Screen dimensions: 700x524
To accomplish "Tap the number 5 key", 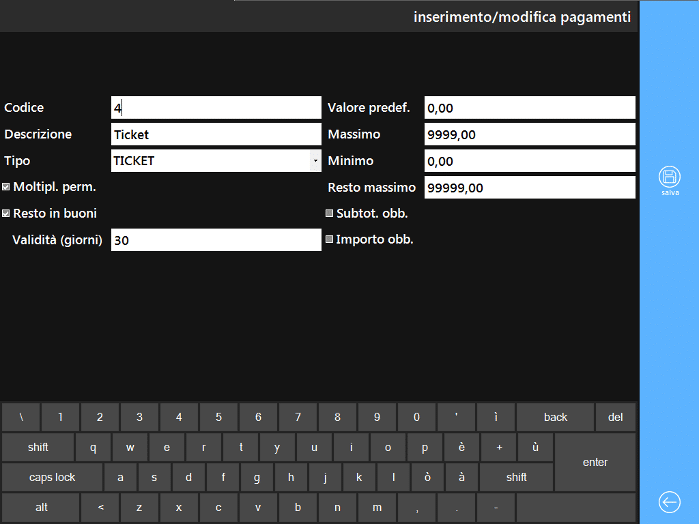I will (219, 417).
